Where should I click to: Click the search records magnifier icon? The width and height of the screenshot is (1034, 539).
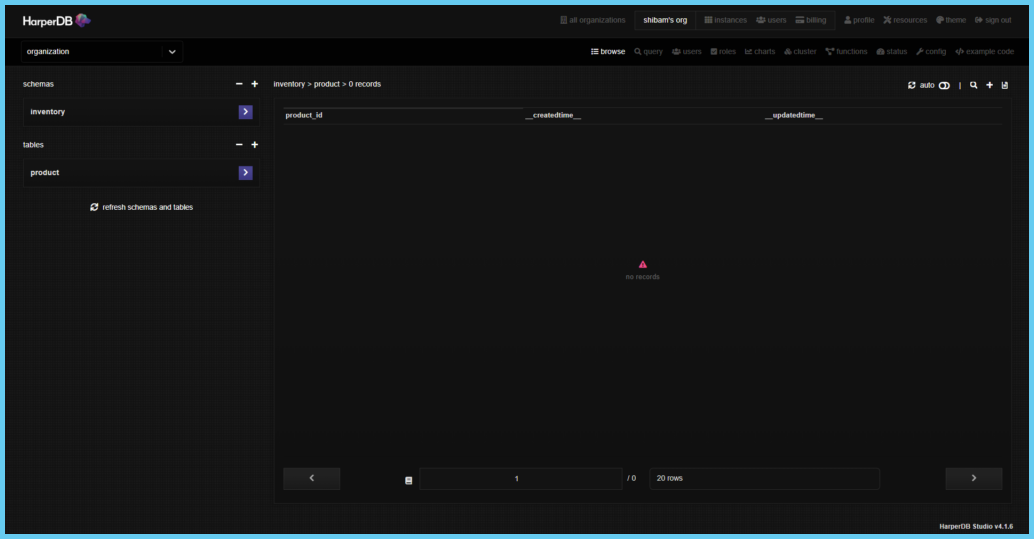click(974, 85)
